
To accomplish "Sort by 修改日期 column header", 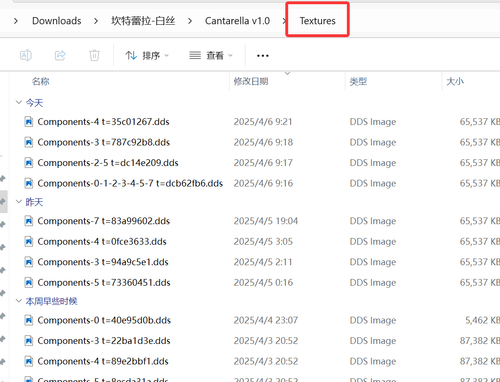I will 251,81.
